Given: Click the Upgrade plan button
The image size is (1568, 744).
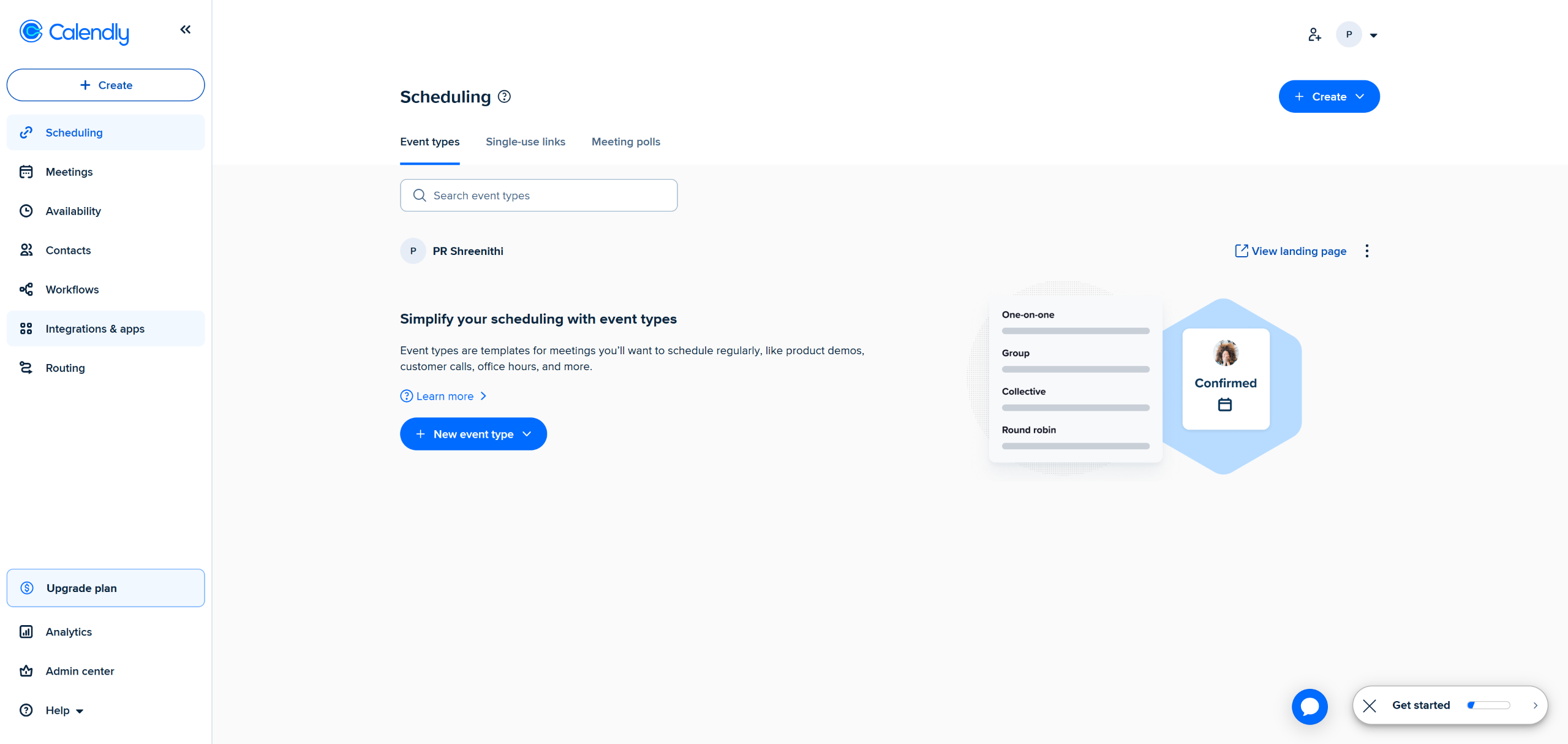Looking at the screenshot, I should coord(105,588).
